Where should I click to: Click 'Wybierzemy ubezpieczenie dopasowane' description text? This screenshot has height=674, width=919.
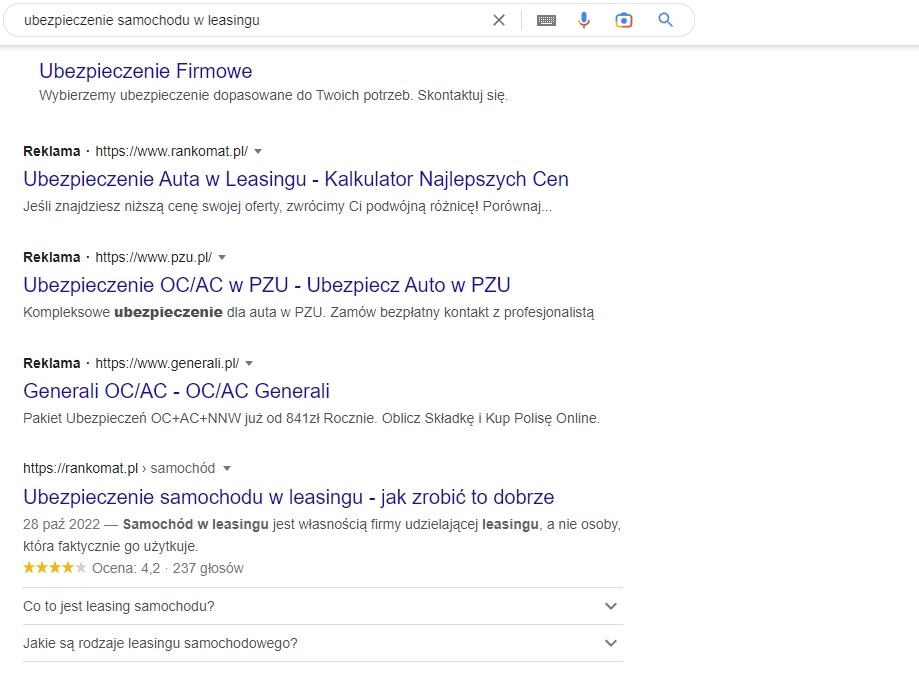273,96
